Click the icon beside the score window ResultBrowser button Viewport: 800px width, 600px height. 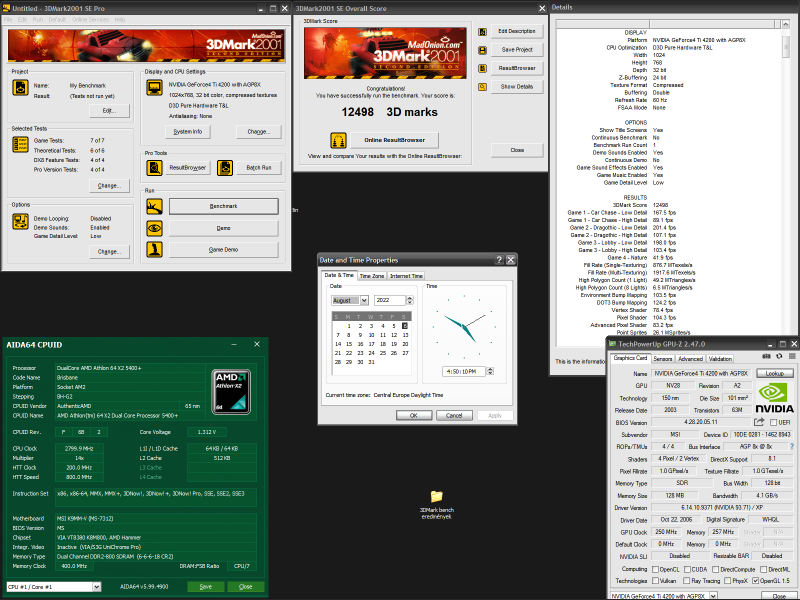482,68
